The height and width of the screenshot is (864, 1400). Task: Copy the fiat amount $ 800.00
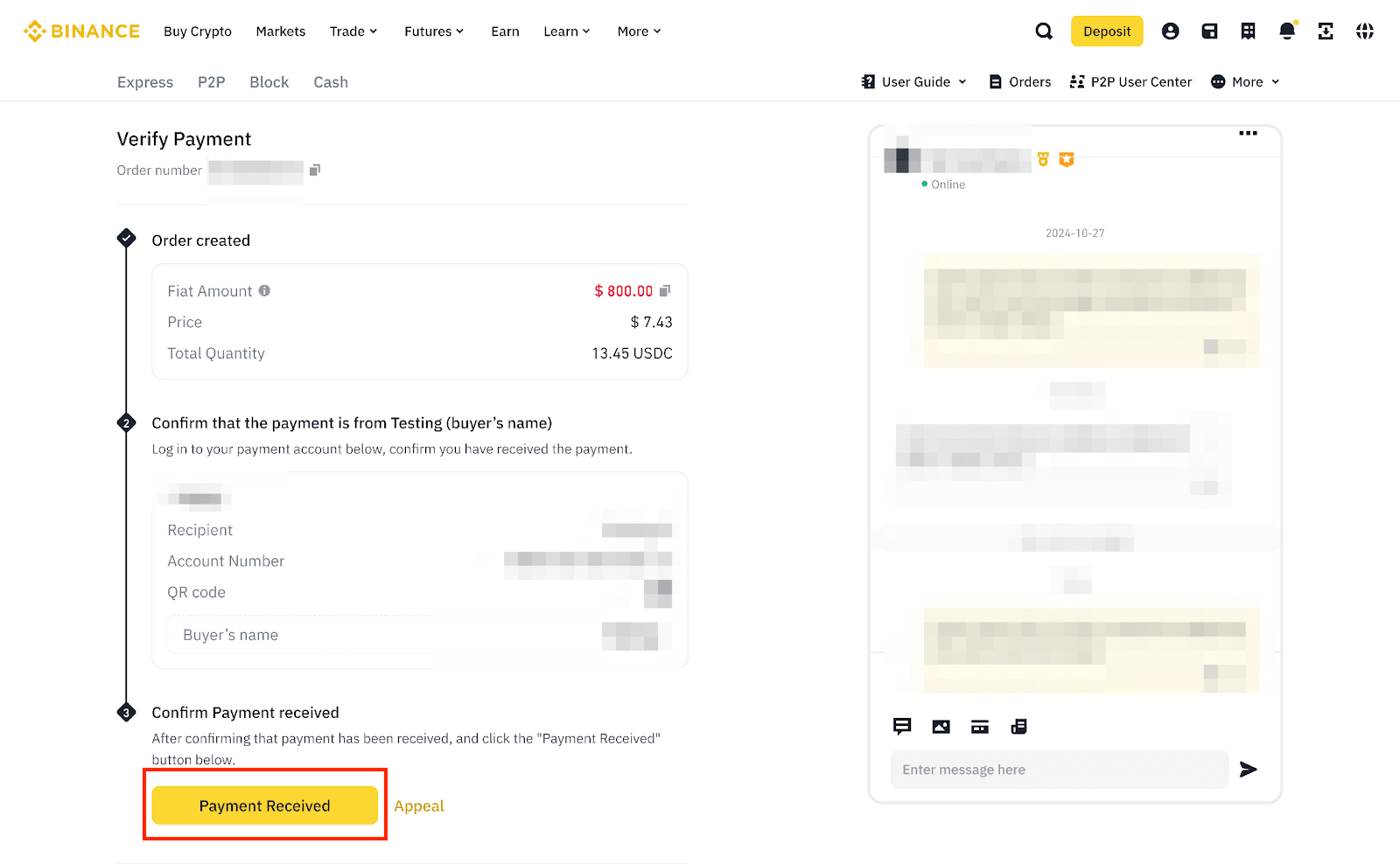[665, 290]
